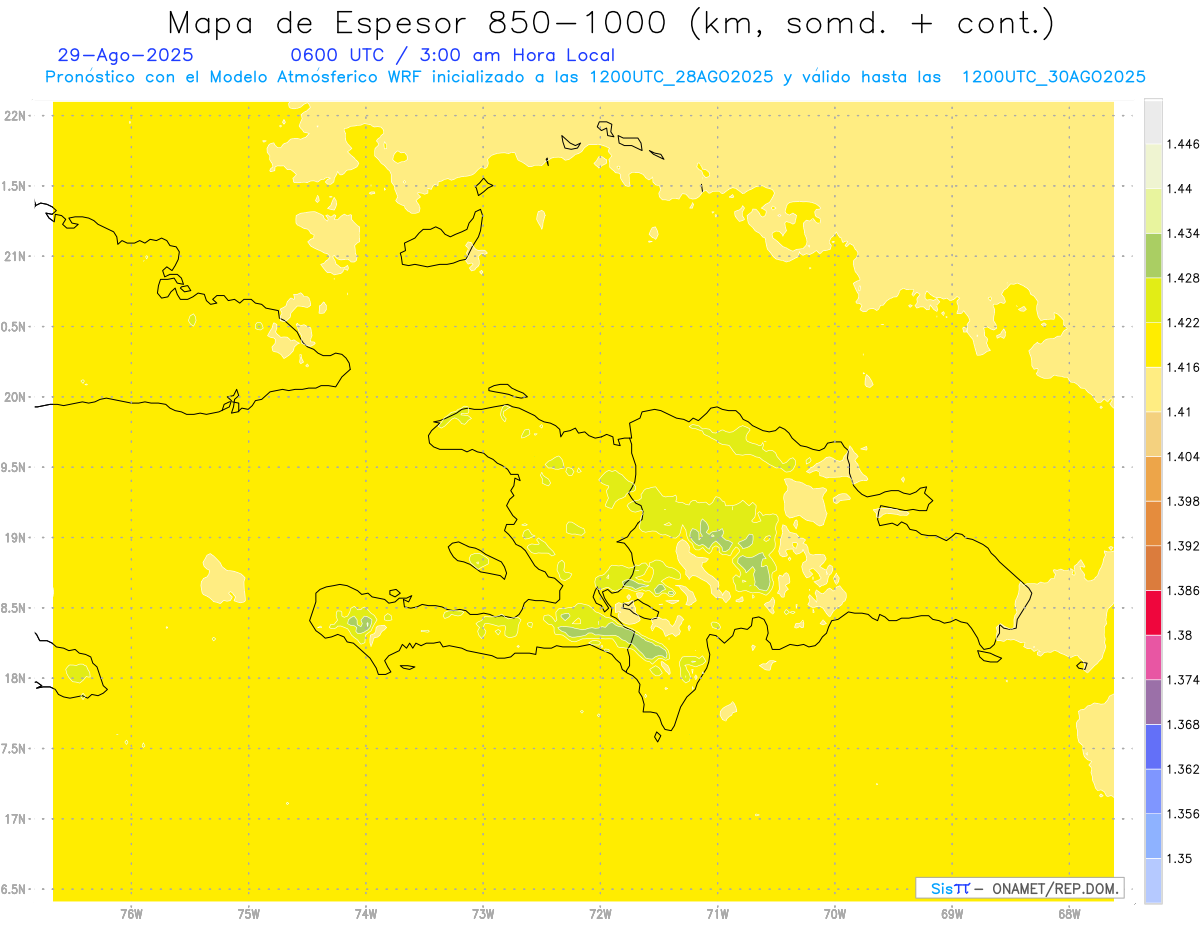
Task: Click the blue swatch between 1.362 and 1.368
Action: 1153,746
